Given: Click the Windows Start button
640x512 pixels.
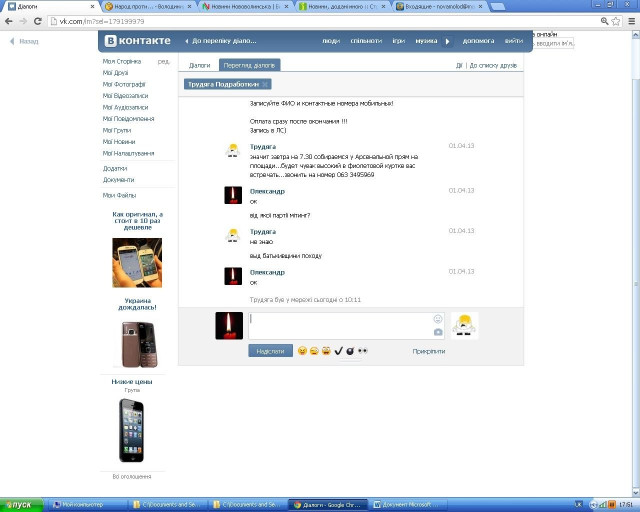Looking at the screenshot, I should [x=22, y=504].
